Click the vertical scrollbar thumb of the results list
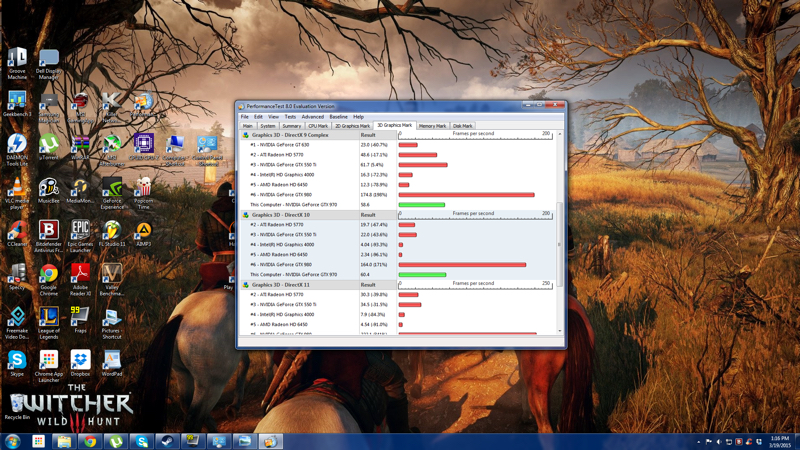 pyautogui.click(x=560, y=244)
